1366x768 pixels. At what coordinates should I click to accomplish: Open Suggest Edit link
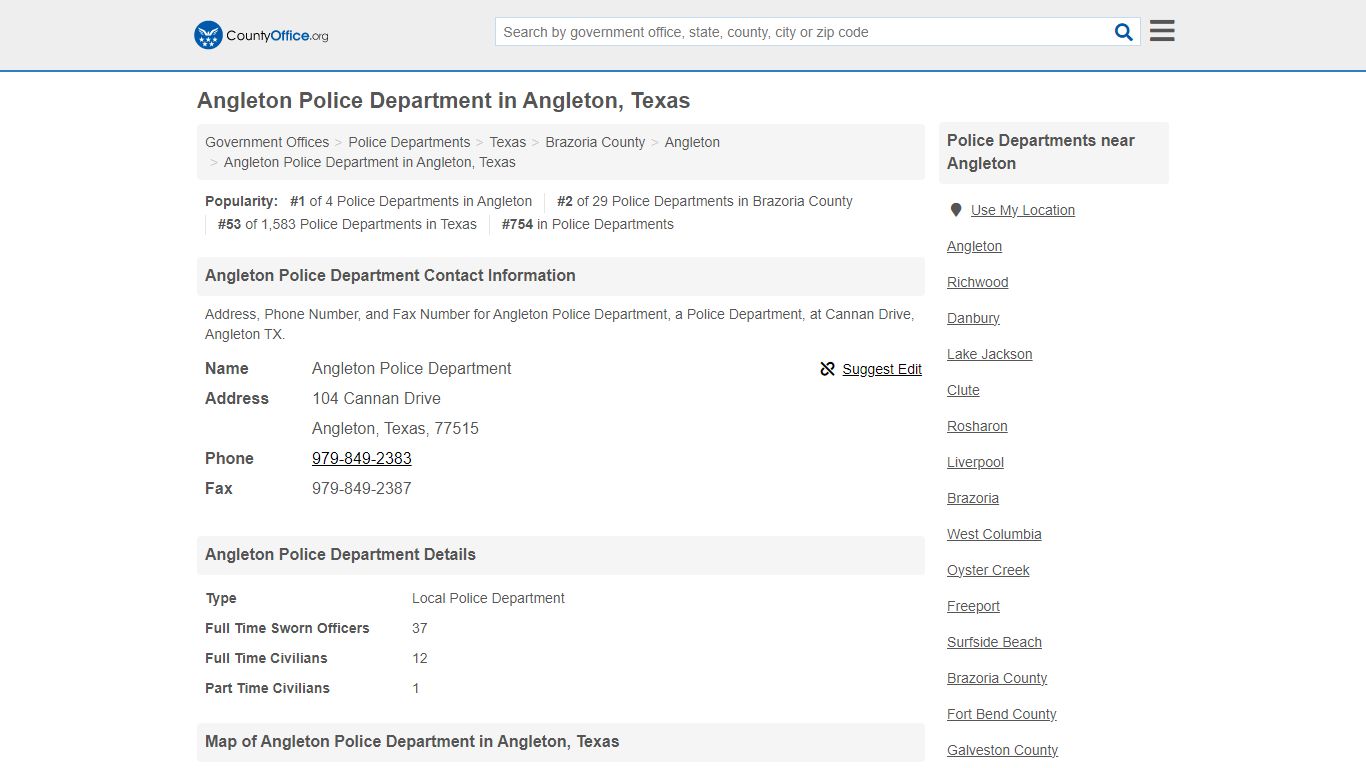tap(882, 369)
